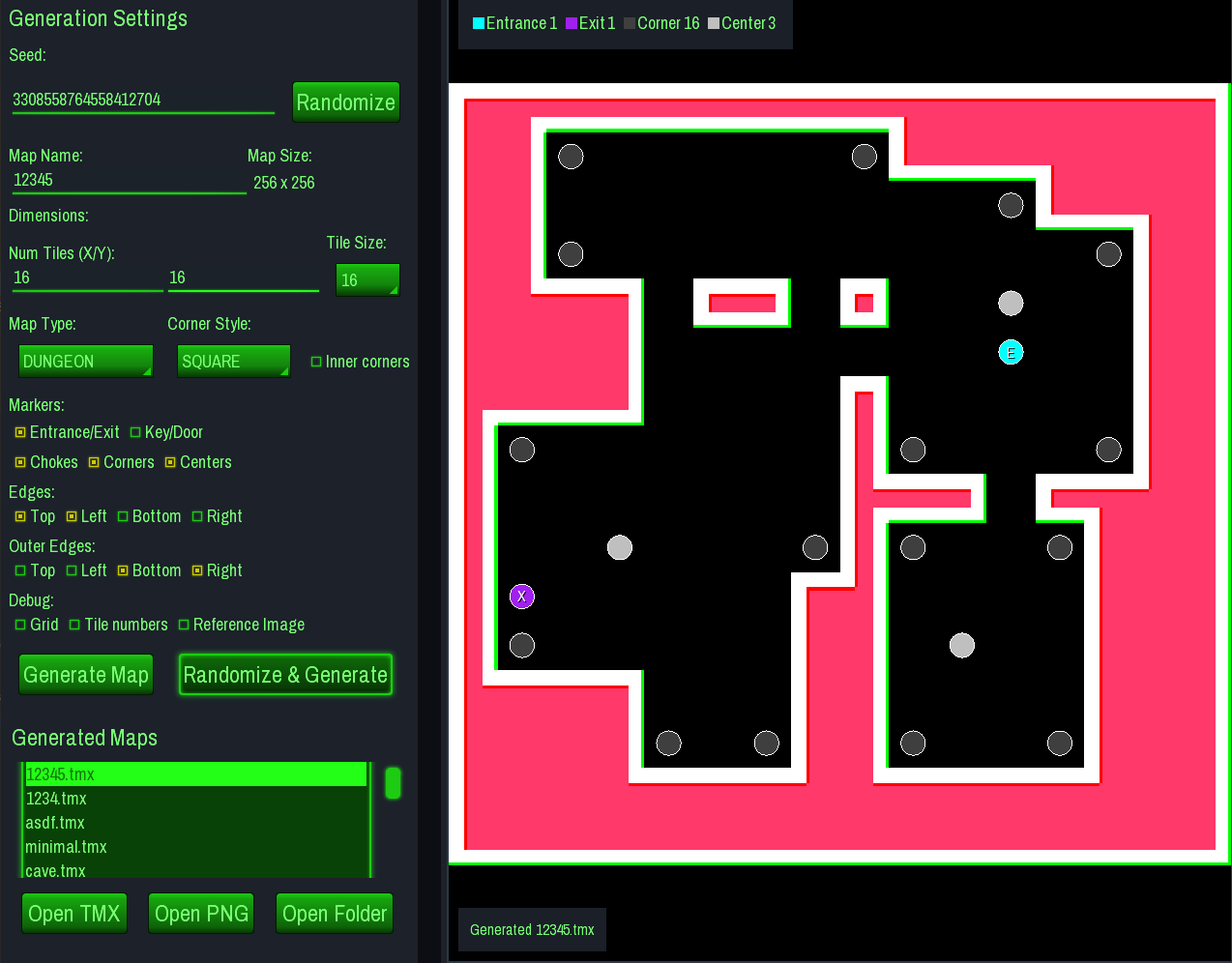
Task: Select minimal.tmx in Generated Maps list
Action: coord(196,847)
